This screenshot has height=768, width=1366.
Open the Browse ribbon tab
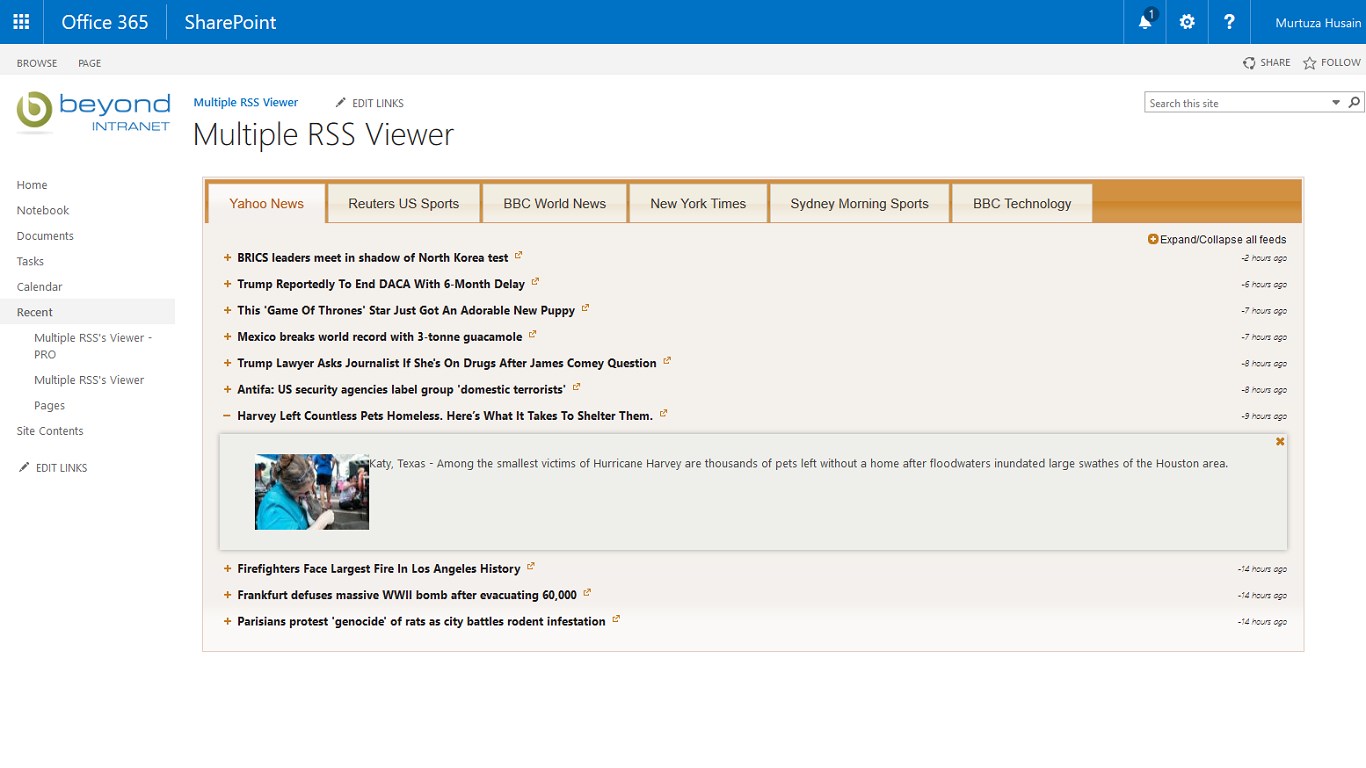click(x=37, y=63)
